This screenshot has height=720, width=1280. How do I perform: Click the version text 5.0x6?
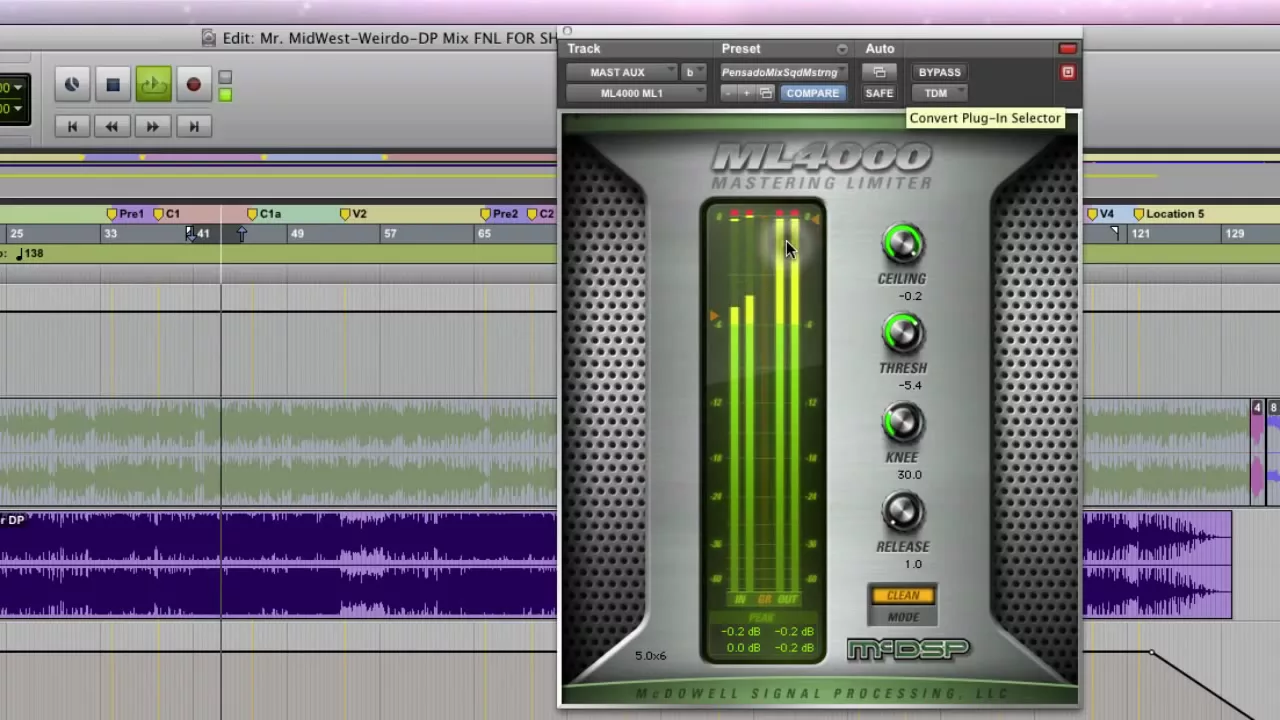coord(650,656)
